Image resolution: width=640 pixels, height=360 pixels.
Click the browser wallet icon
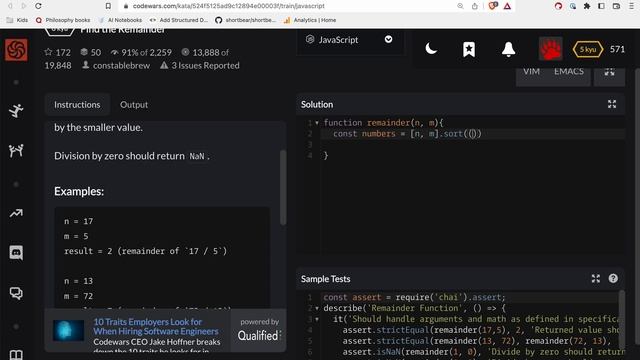[x=616, y=6]
